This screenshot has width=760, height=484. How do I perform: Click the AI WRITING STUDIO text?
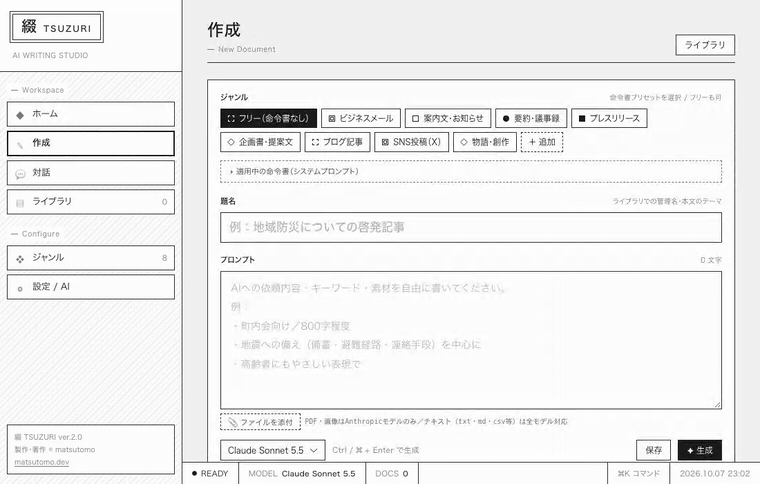50,55
